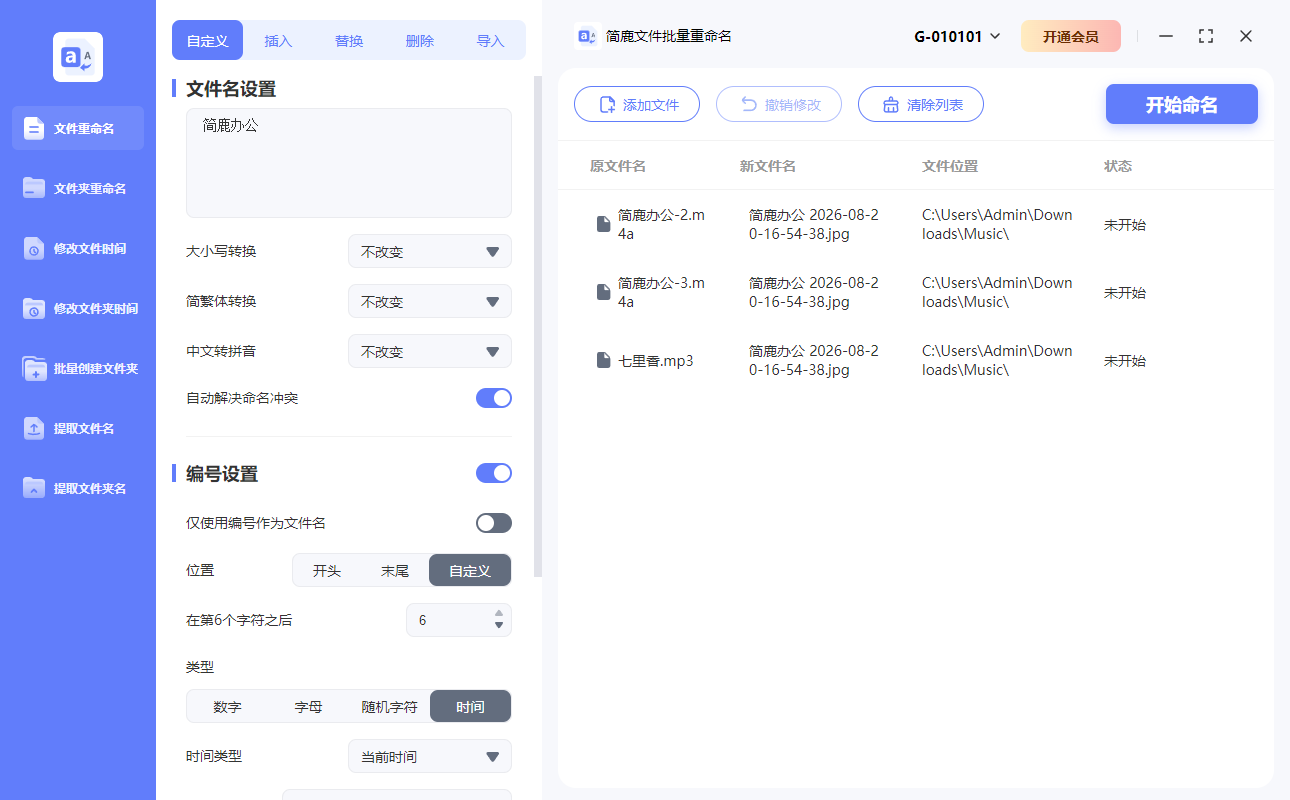1290x800 pixels.
Task: Click 状态 column header
Action: point(1118,166)
